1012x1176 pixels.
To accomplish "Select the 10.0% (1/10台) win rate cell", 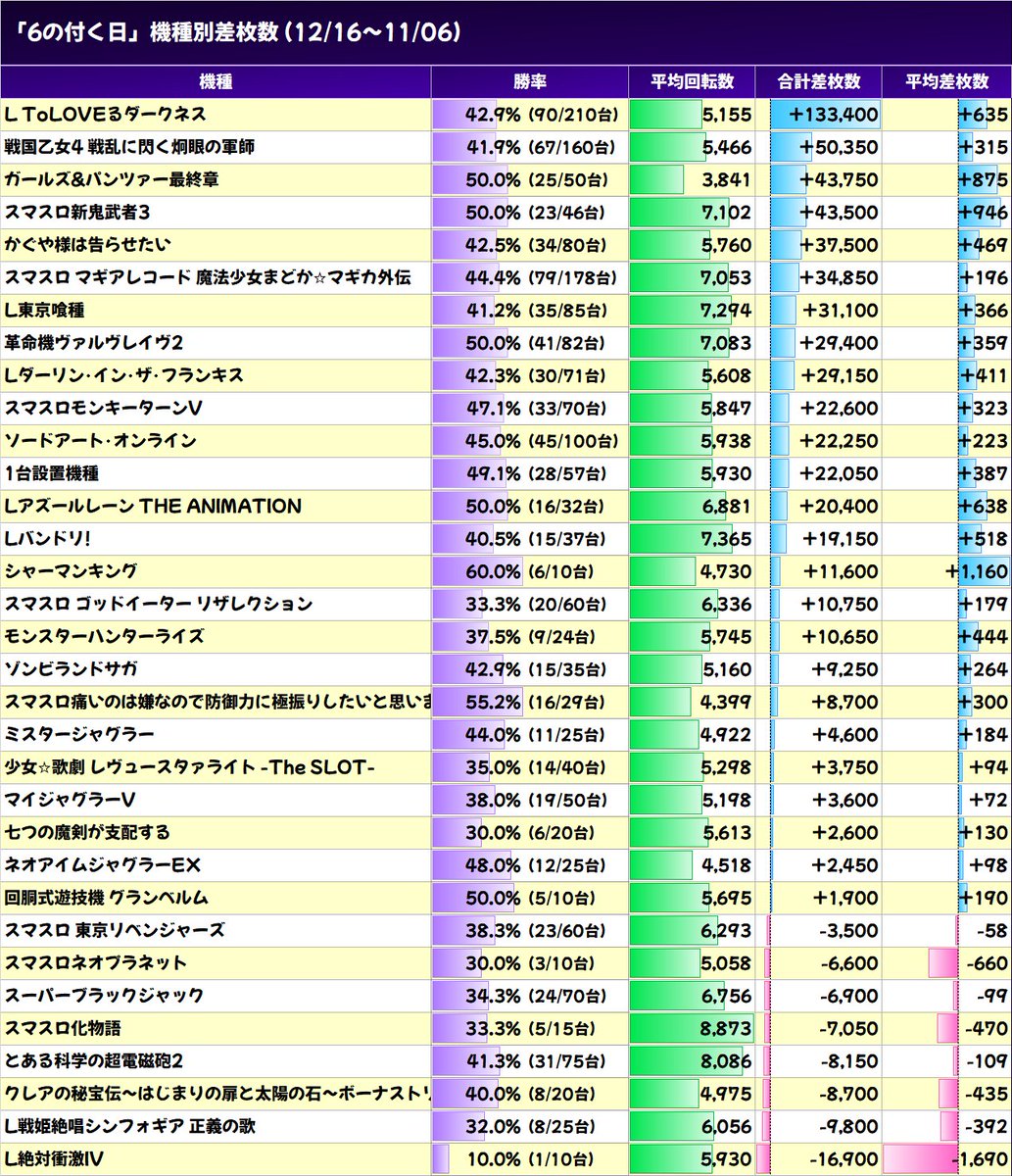I will pyautogui.click(x=529, y=1160).
